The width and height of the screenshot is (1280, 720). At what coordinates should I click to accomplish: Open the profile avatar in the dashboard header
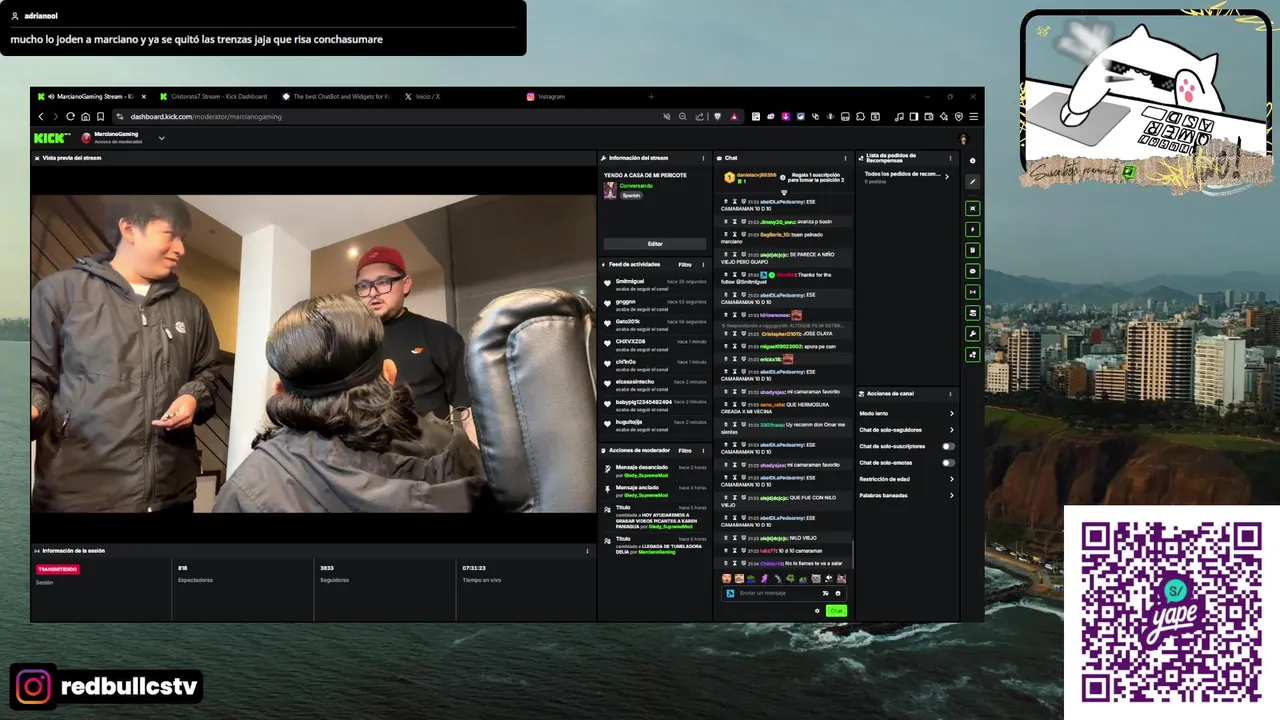click(x=963, y=139)
